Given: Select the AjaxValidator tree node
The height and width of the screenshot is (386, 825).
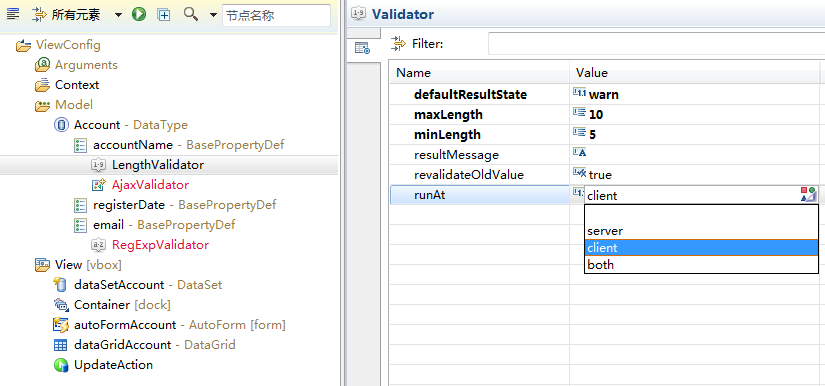Looking at the screenshot, I should [150, 185].
